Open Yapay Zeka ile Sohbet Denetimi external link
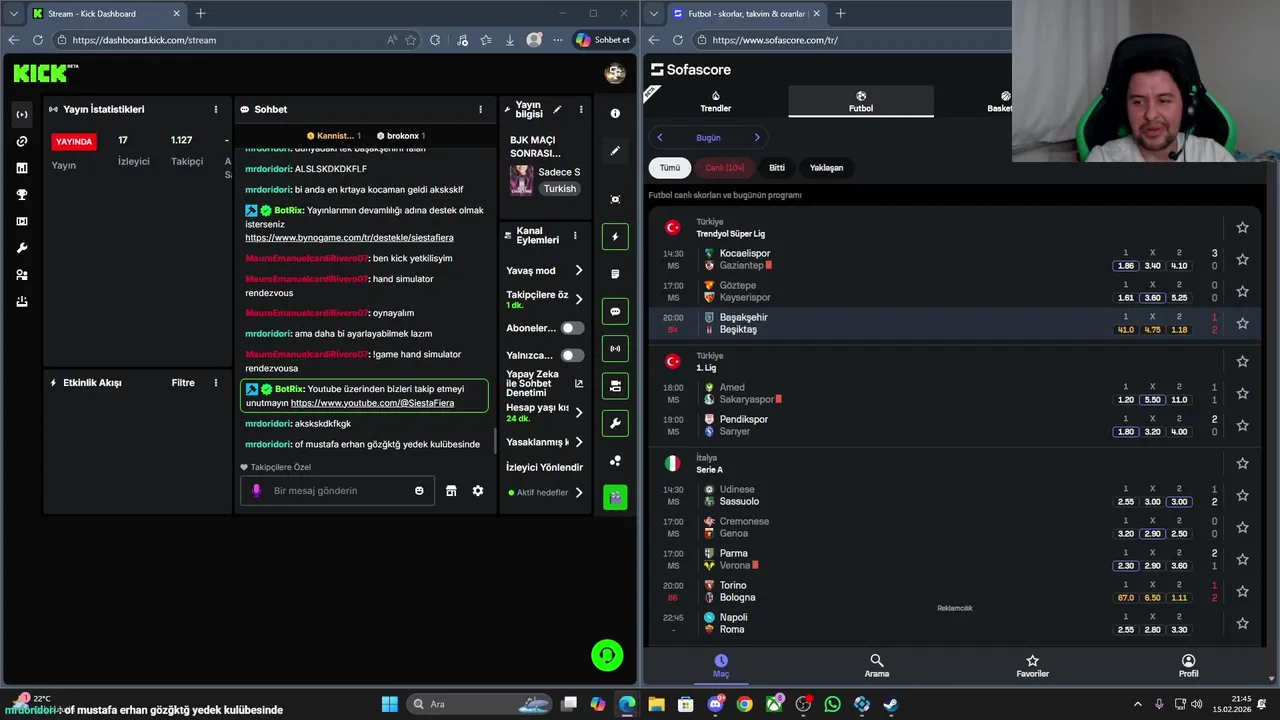 tap(578, 383)
